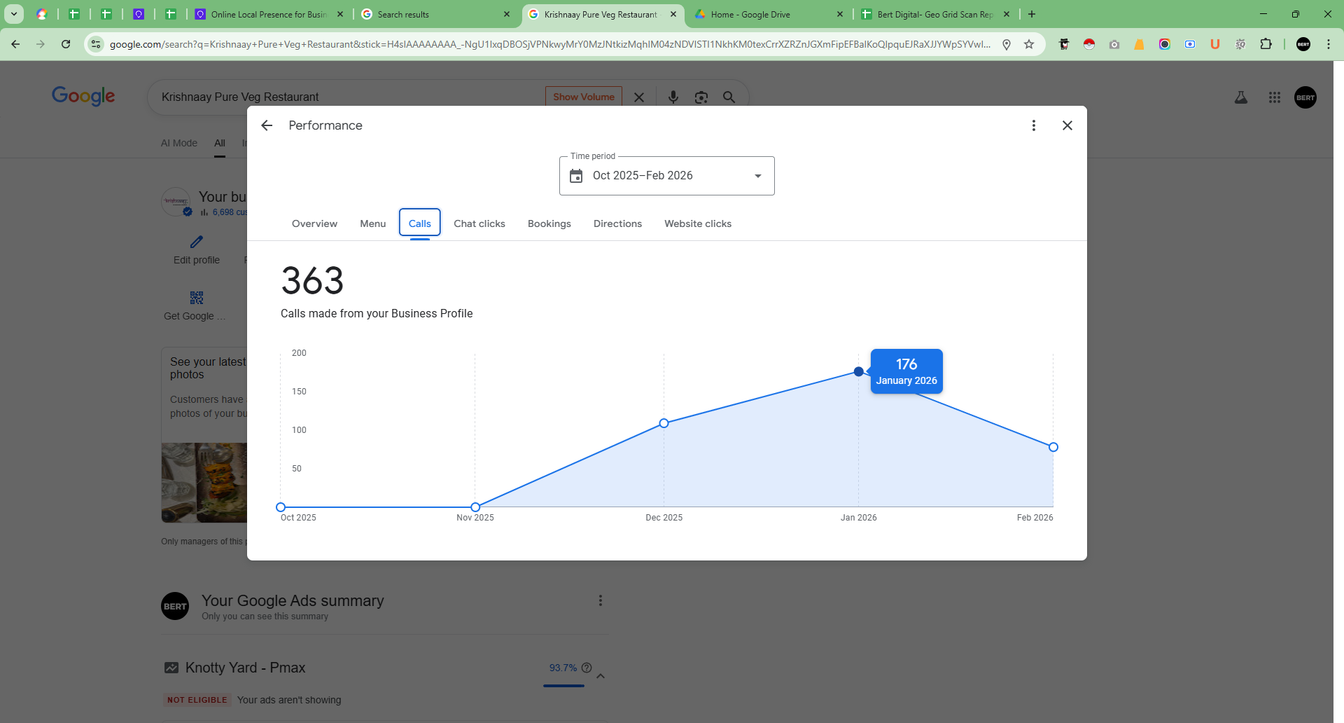1344x723 pixels.
Task: Reload the current page
Action: (x=66, y=44)
